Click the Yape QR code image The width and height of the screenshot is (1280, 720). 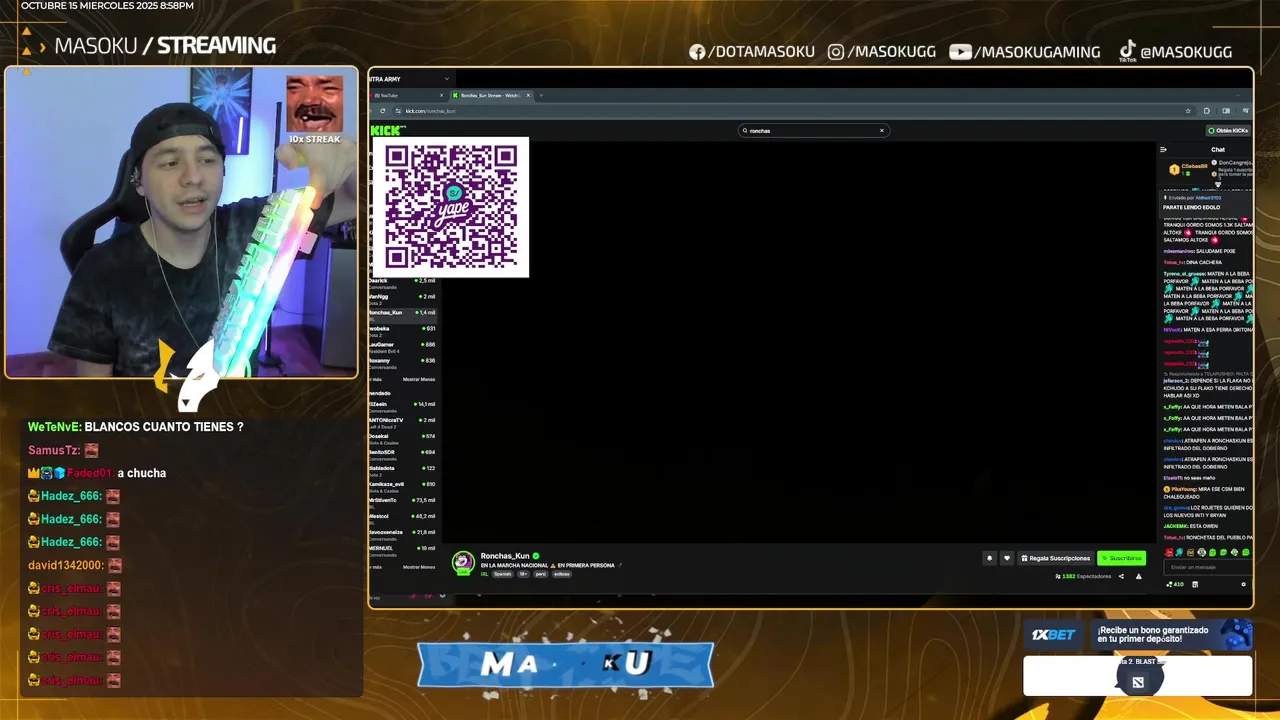pos(451,207)
